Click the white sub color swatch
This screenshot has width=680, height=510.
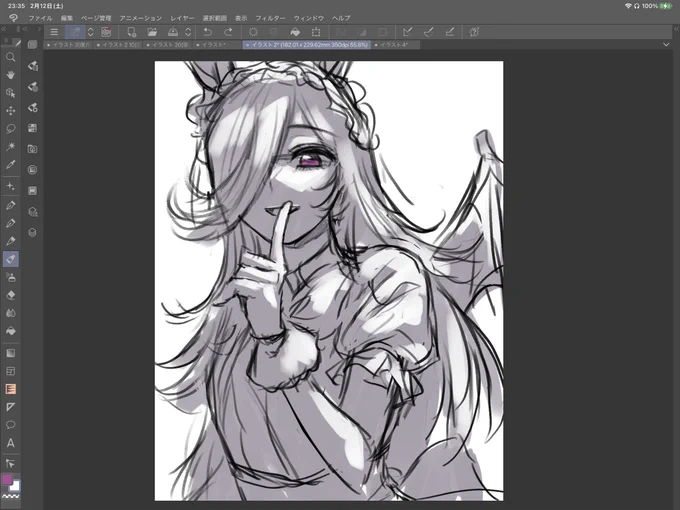pos(15,486)
